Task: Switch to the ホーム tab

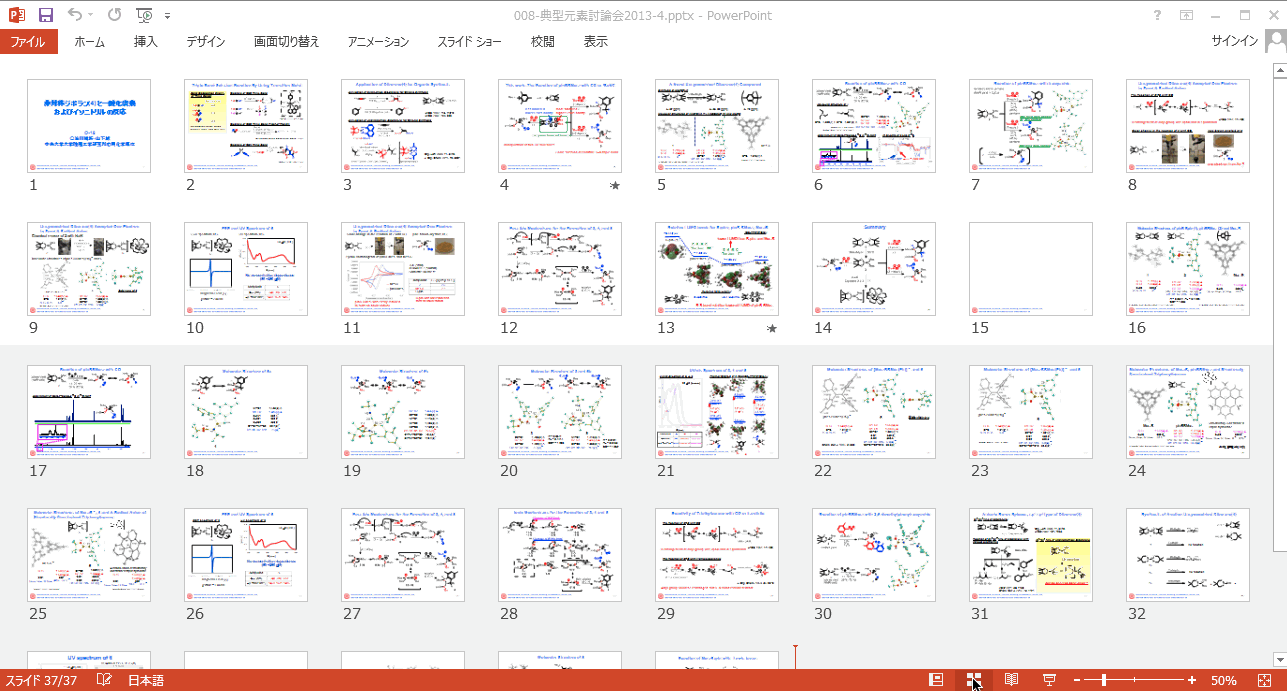Action: pyautogui.click(x=89, y=42)
